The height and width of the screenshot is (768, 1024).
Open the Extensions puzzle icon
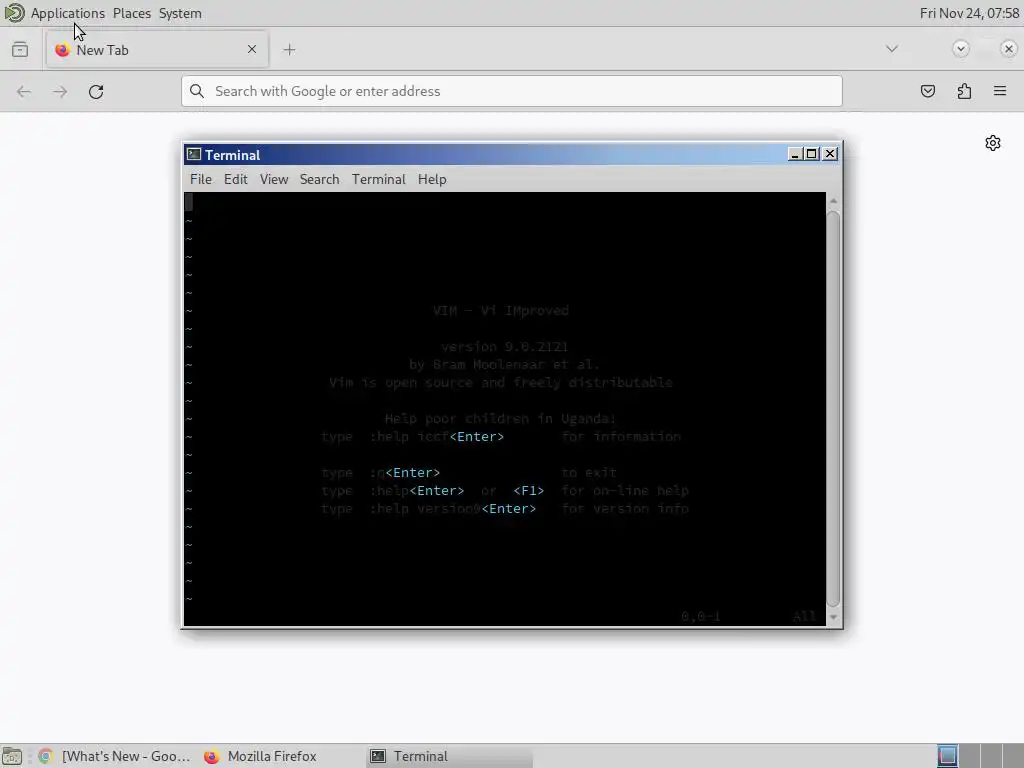tap(964, 91)
